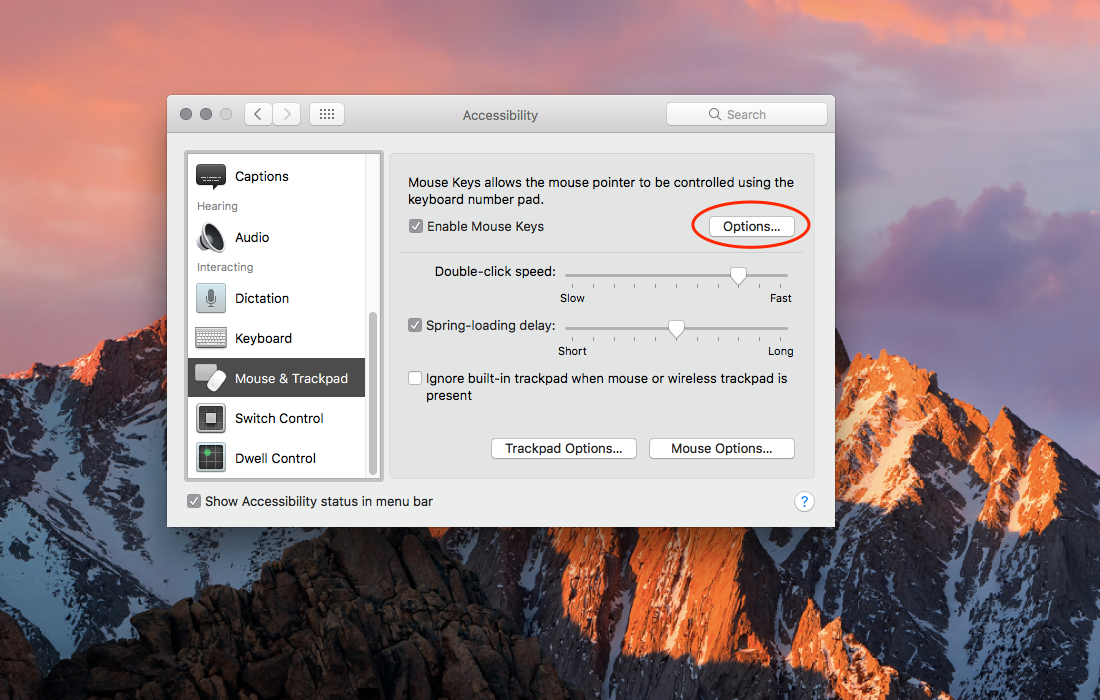Select Switch Control label in sidebar
Viewport: 1100px width, 700px height.
[x=279, y=419]
